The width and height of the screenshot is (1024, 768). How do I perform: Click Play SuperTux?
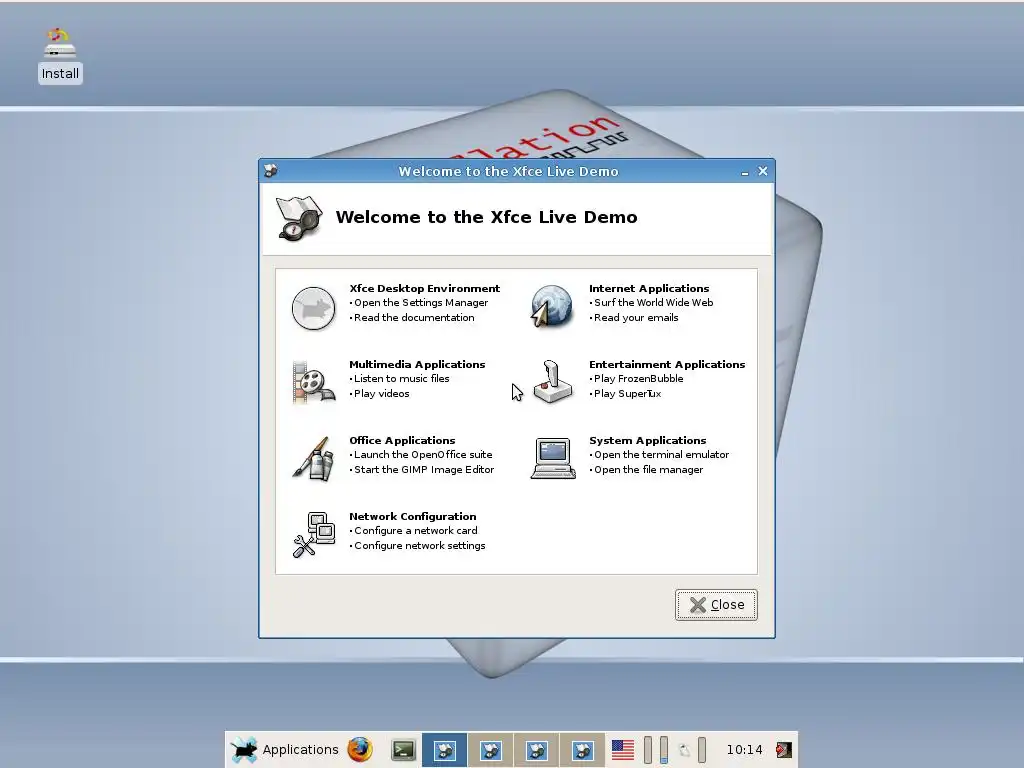[x=627, y=394]
